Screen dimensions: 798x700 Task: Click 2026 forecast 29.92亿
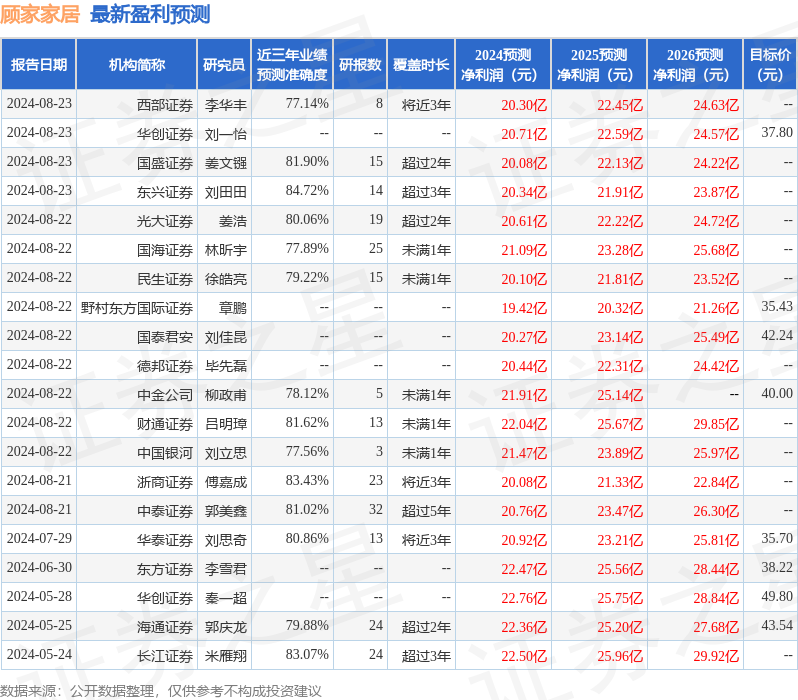[x=716, y=656]
